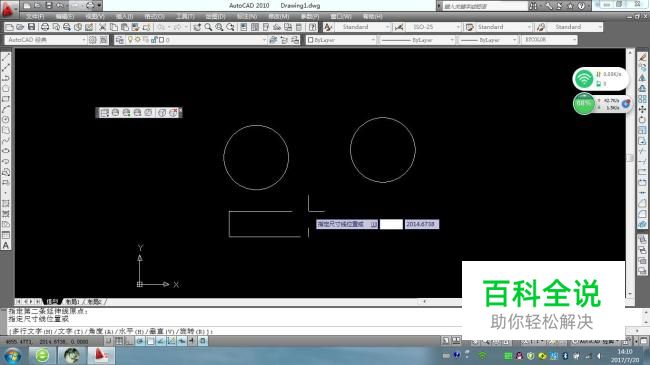The image size is (650, 365).
Task: Switch to the 布局1 layout tab
Action: pos(73,302)
